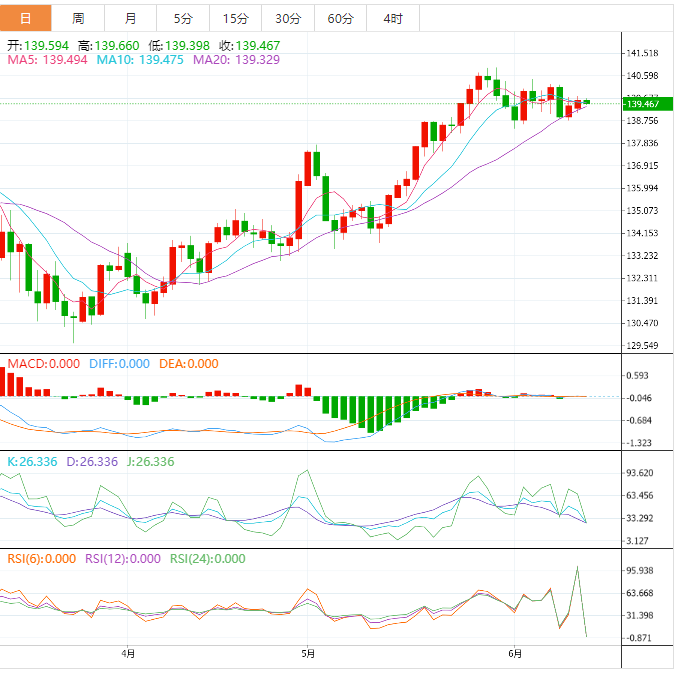Click the 95.938 RSI axis label
This screenshot has height=673, width=675.
tap(640, 571)
